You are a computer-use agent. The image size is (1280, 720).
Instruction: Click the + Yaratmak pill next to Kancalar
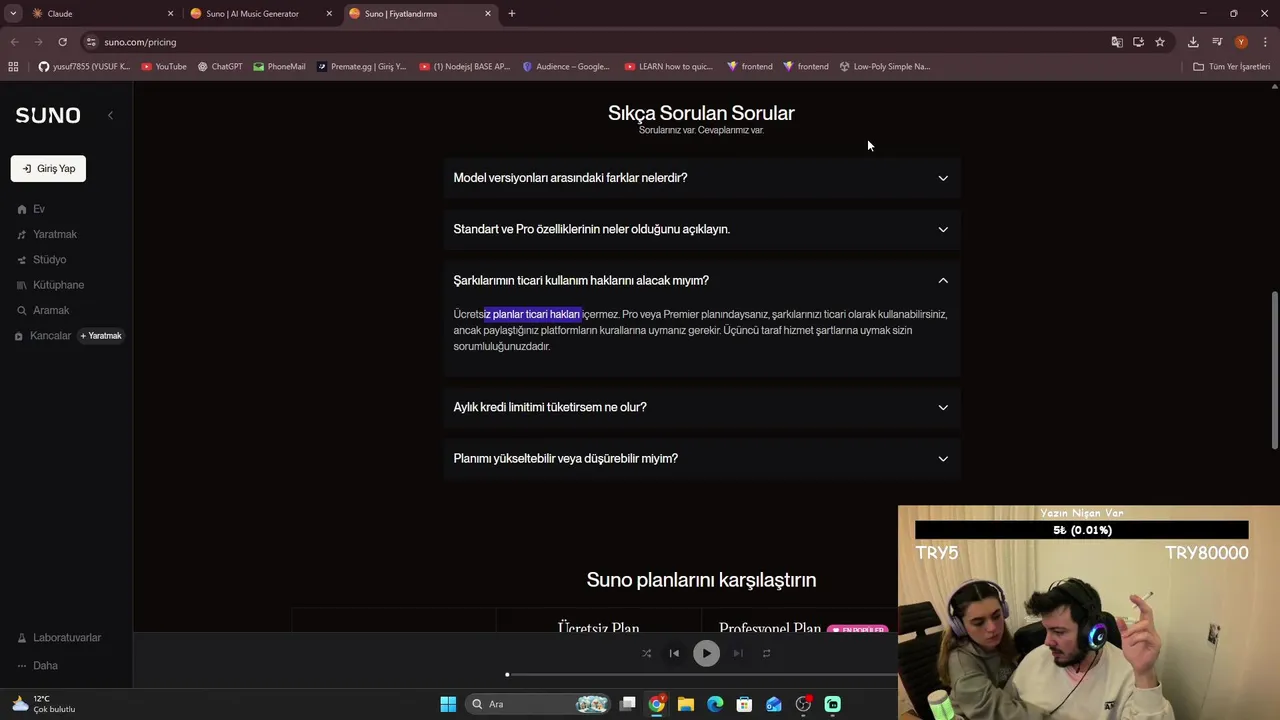tap(101, 336)
